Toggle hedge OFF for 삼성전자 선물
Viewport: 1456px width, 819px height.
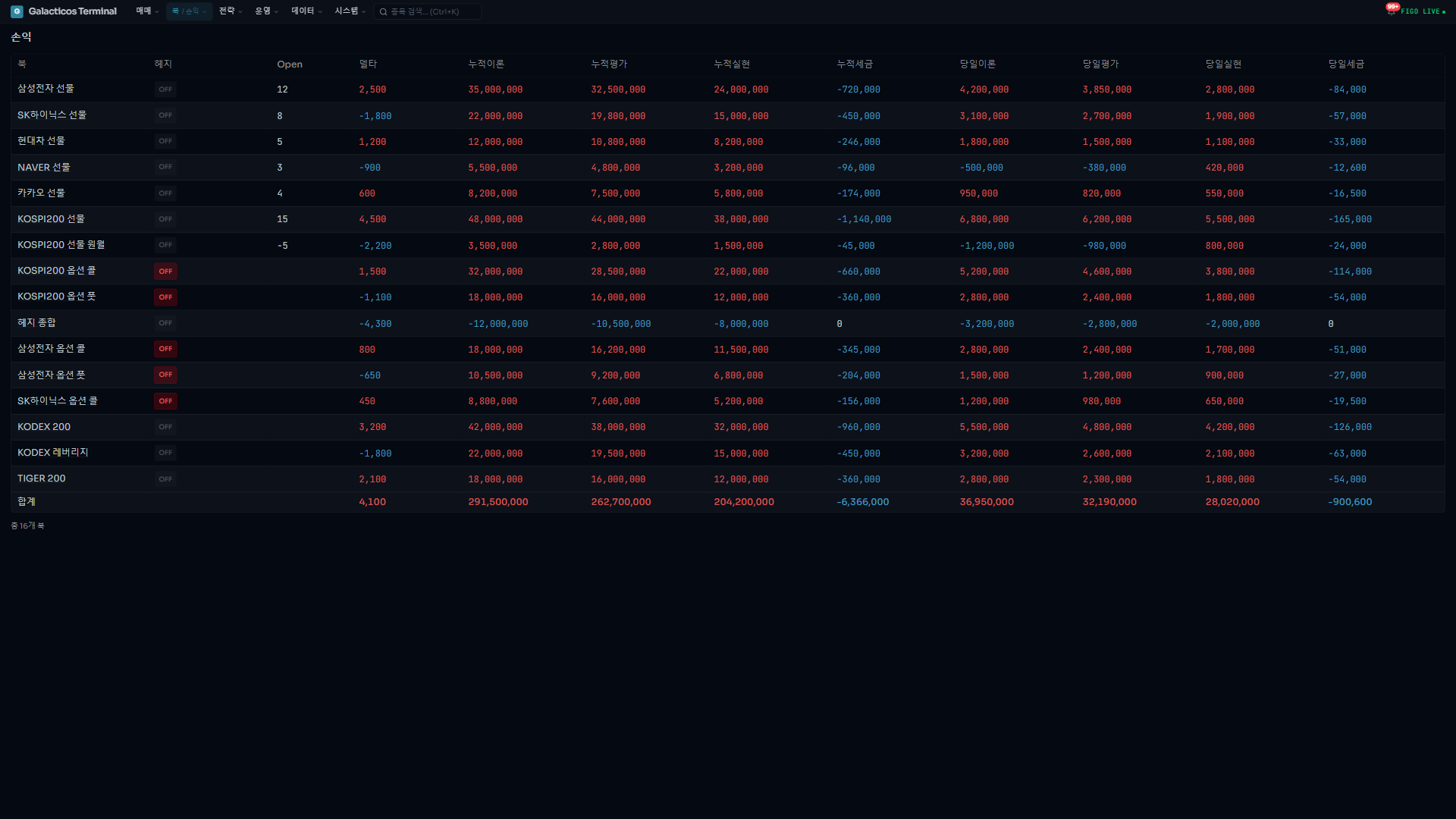point(165,89)
